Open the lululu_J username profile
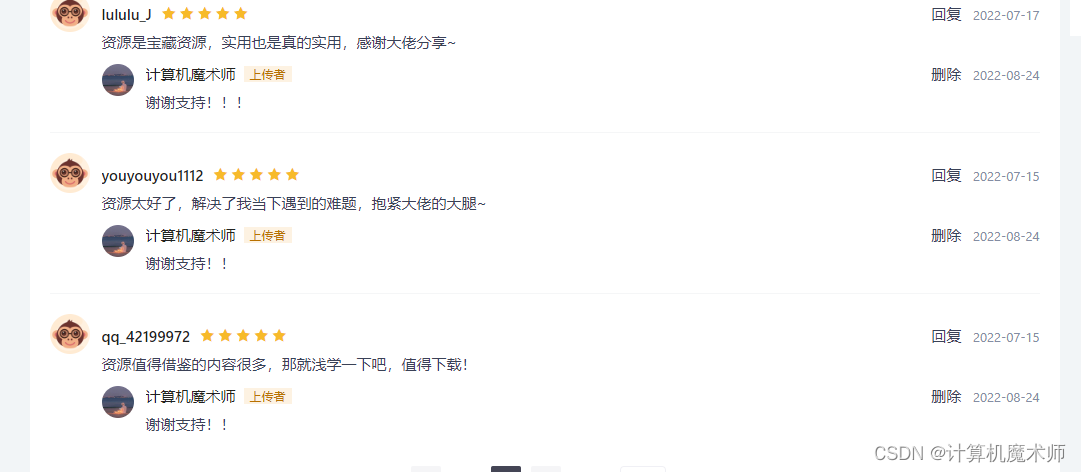This screenshot has height=472, width=1081. (x=126, y=14)
